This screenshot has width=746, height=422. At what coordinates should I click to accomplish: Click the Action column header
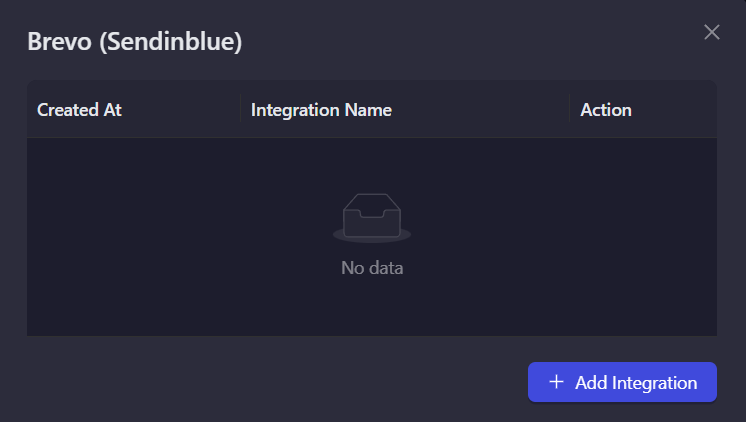643,110
